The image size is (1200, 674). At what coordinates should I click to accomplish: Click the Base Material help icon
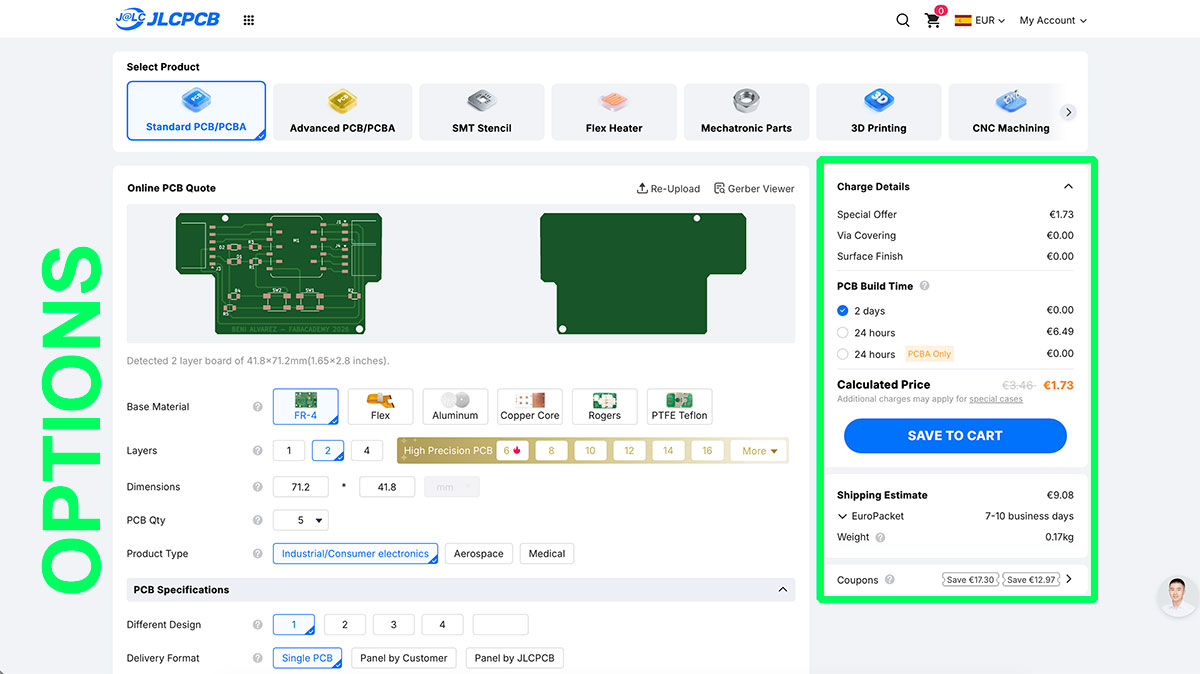click(x=258, y=407)
